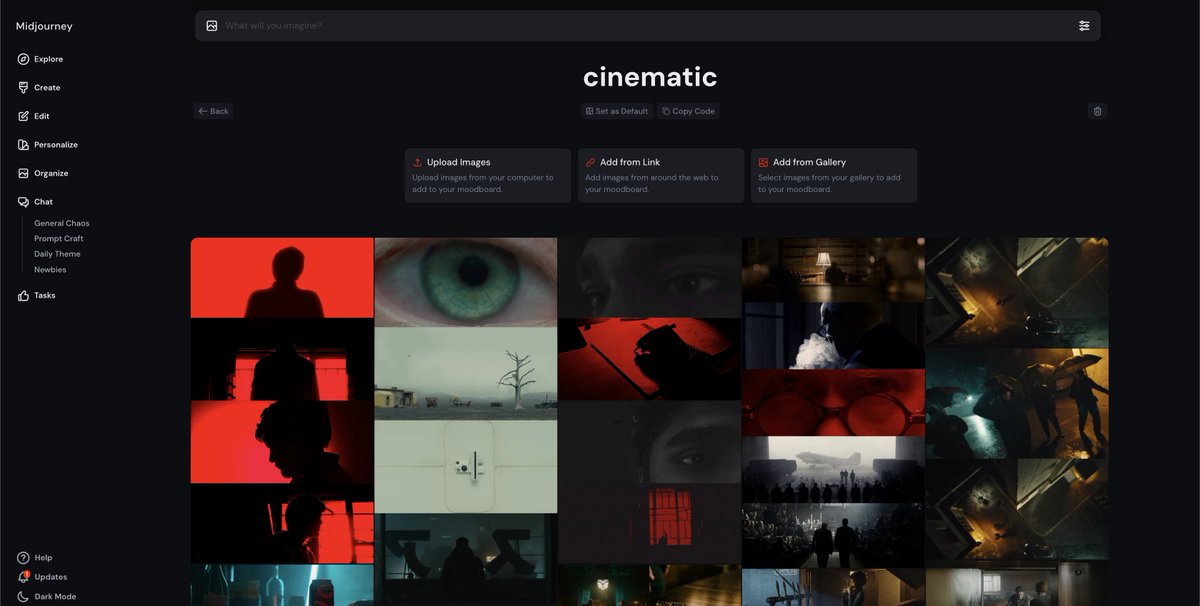The height and width of the screenshot is (606, 1200).
Task: Go Back to previous page
Action: [213, 111]
